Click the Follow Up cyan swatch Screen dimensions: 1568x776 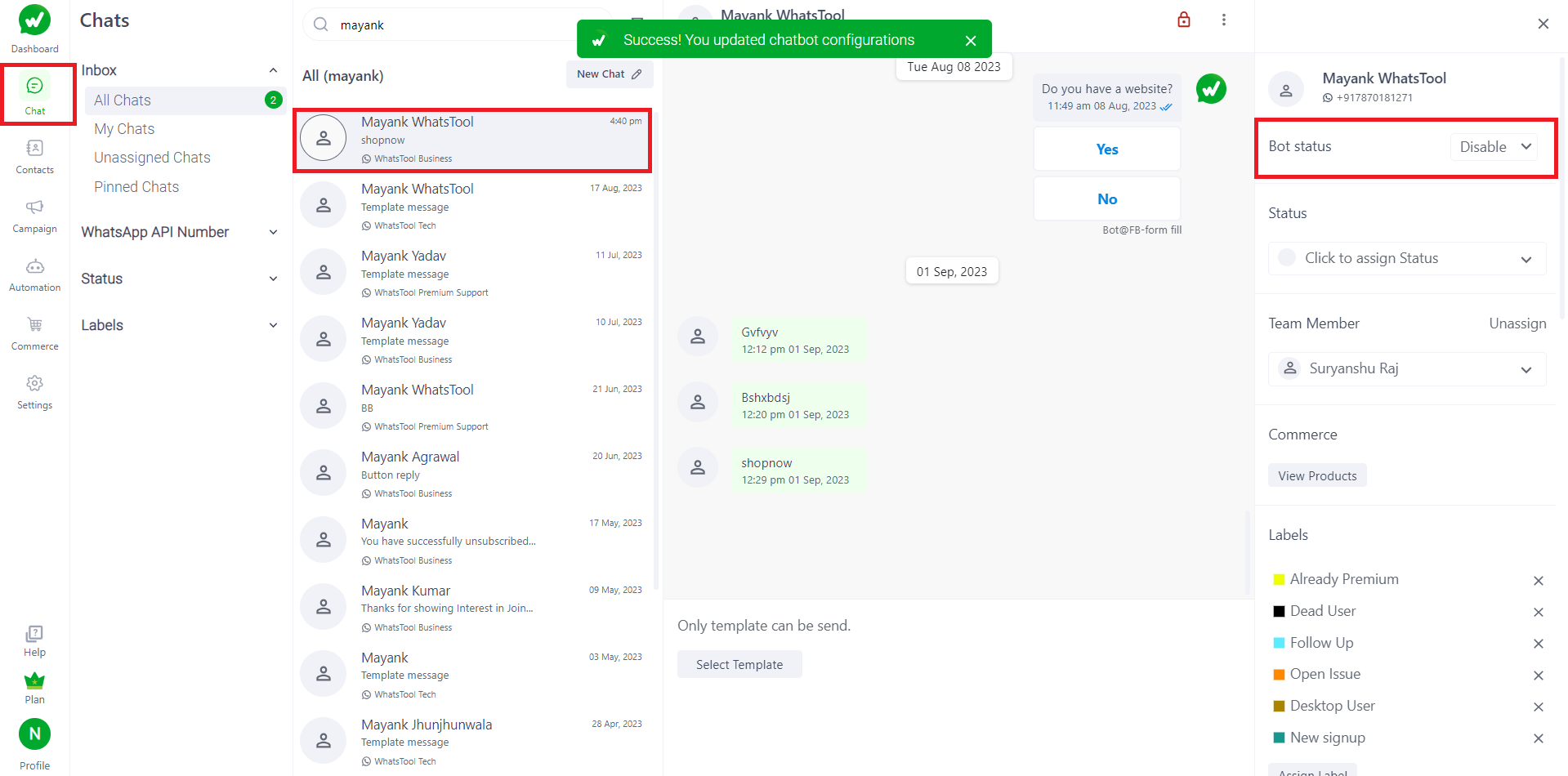click(1280, 644)
